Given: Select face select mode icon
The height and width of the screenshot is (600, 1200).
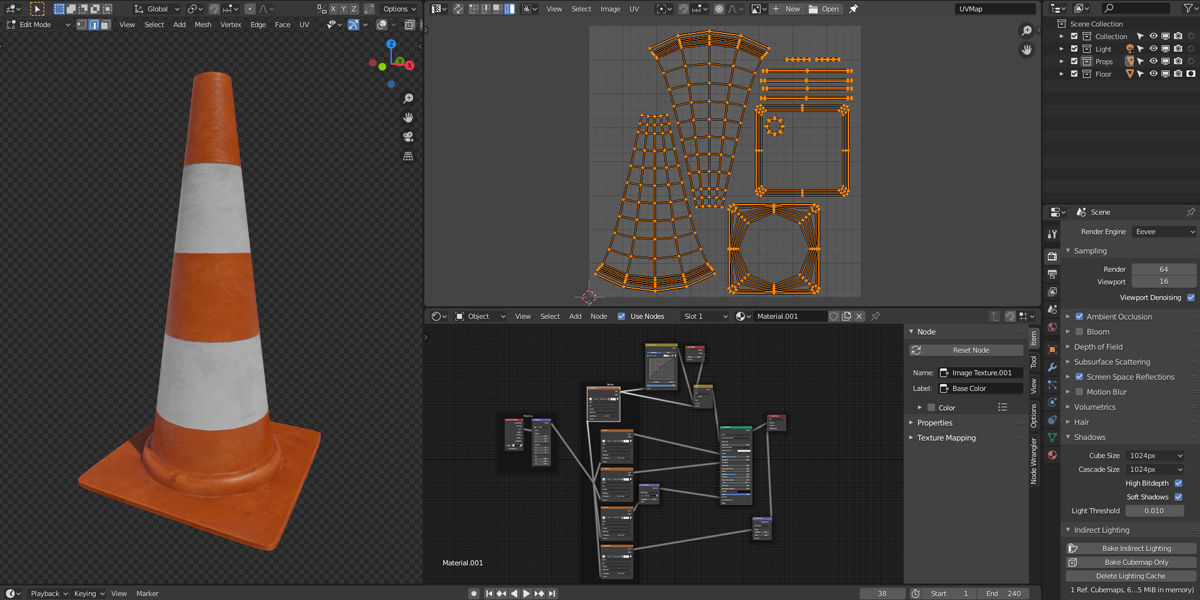Looking at the screenshot, I should click(x=108, y=25).
